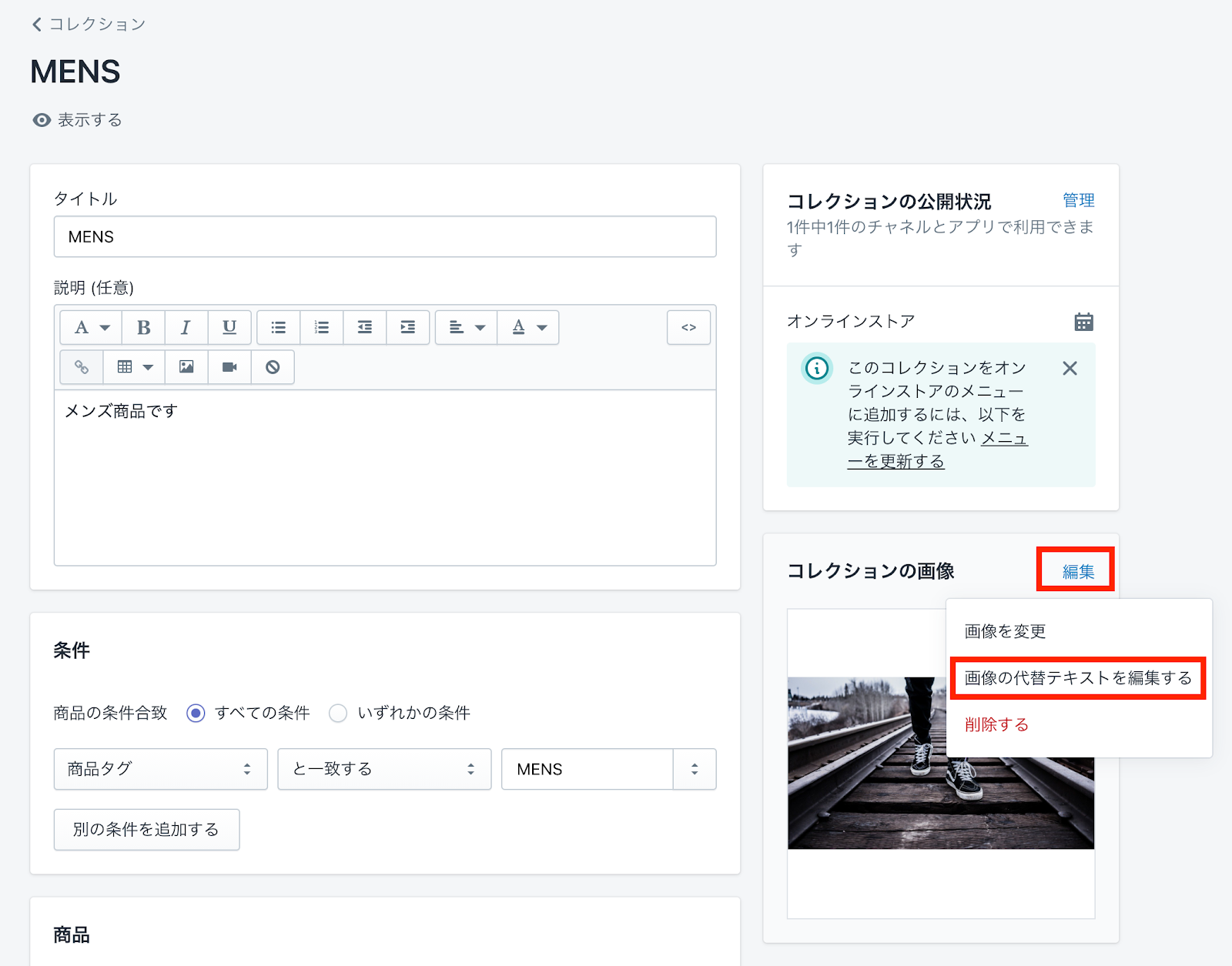The height and width of the screenshot is (966, 1232).
Task: Show HTML source view button
Action: click(688, 327)
